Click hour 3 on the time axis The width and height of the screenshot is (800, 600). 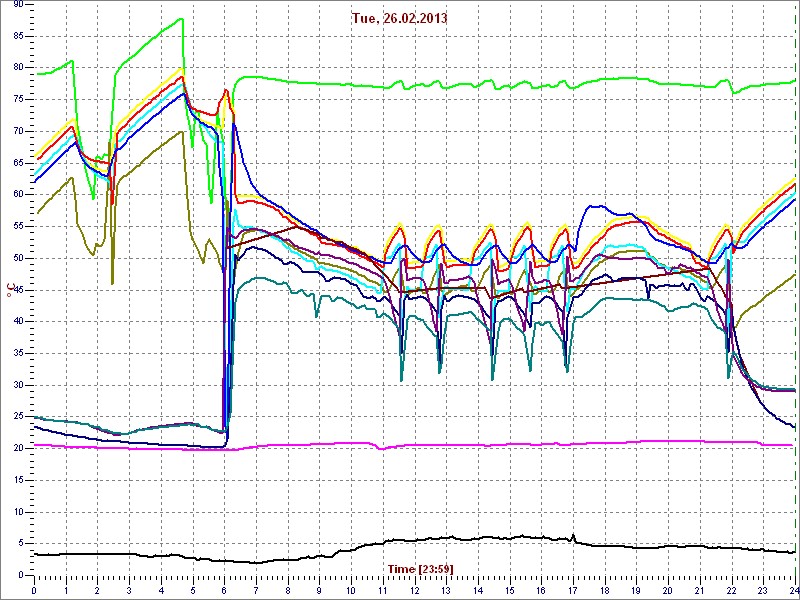coord(129,590)
